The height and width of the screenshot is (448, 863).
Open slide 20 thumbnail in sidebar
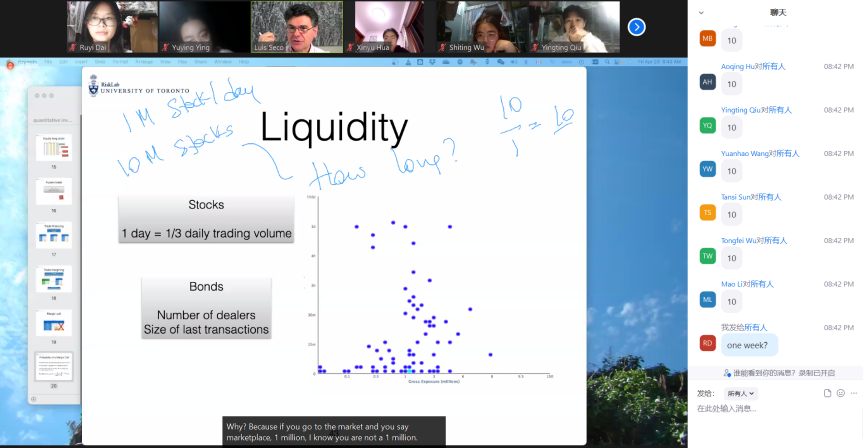pos(54,366)
